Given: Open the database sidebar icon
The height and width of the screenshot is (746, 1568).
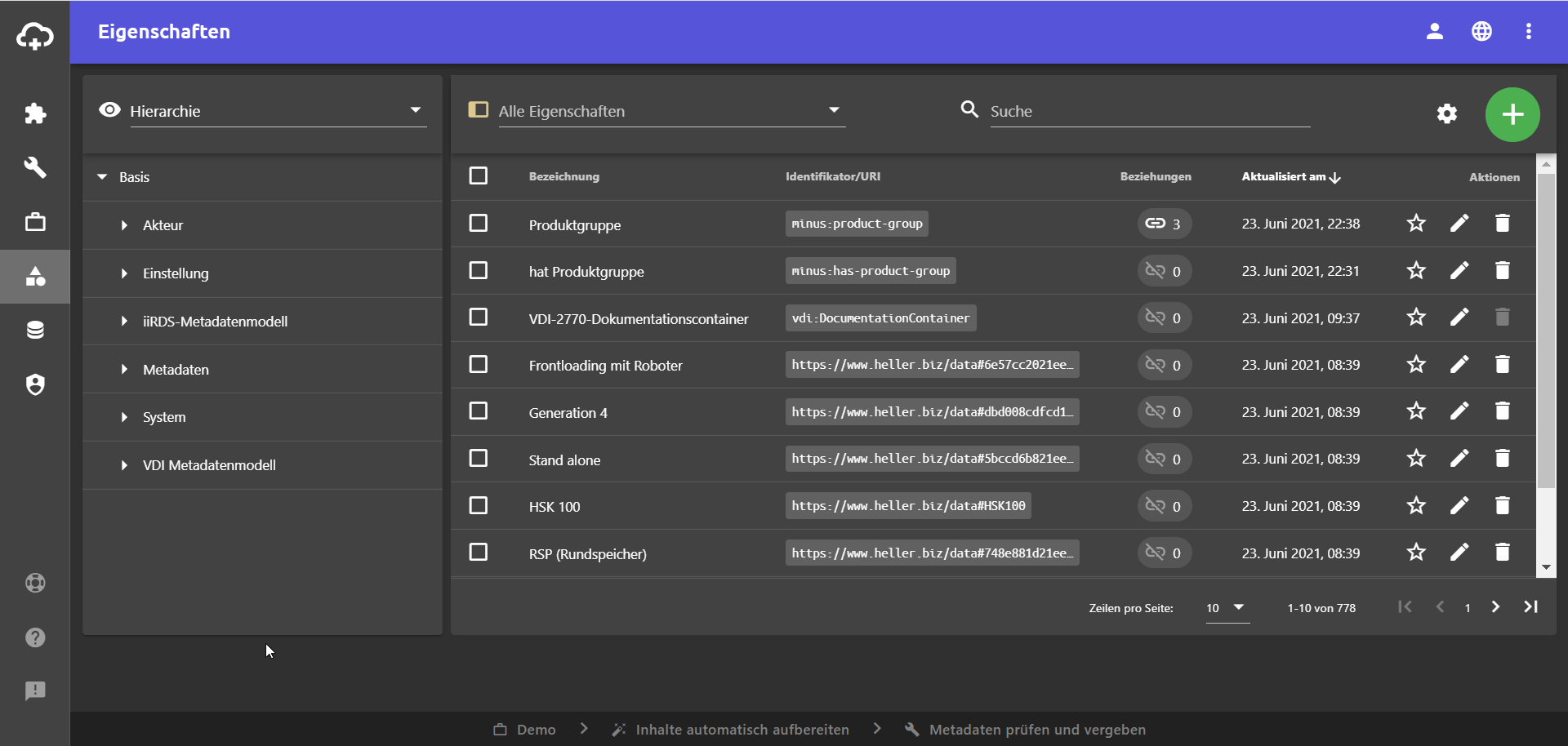Looking at the screenshot, I should [x=35, y=330].
